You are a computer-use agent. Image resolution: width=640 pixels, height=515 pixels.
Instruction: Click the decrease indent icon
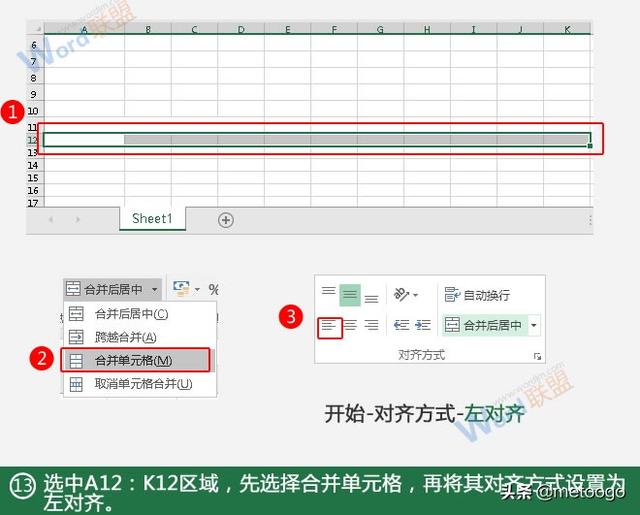point(401,325)
